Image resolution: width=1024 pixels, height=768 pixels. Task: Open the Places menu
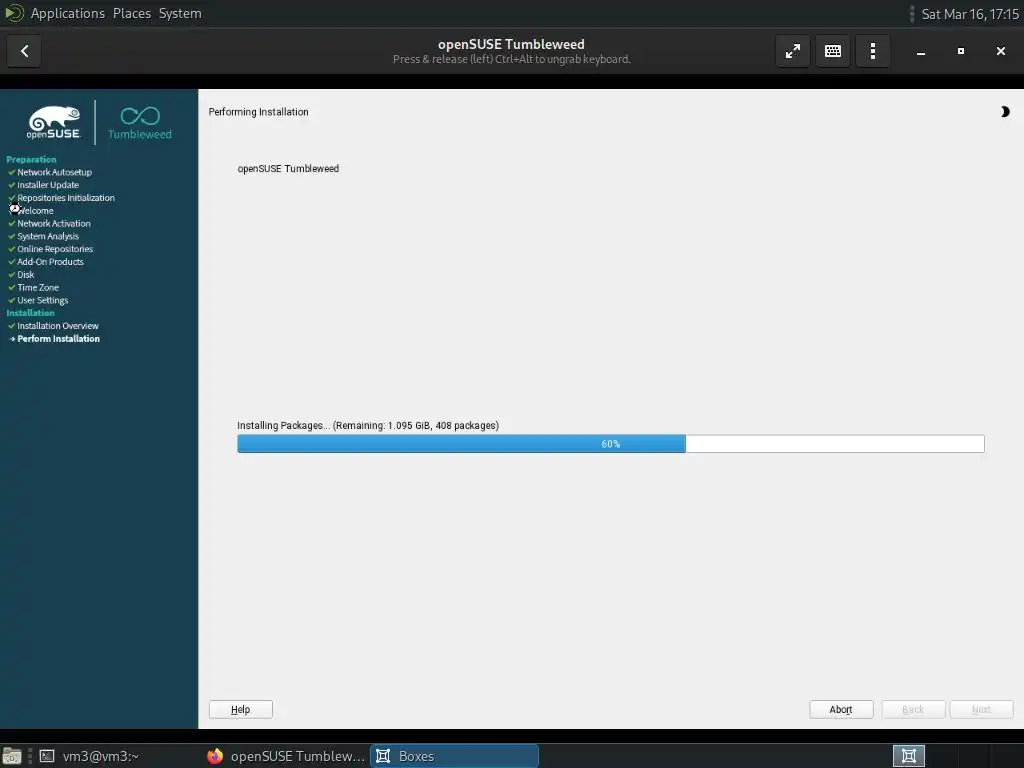click(131, 13)
